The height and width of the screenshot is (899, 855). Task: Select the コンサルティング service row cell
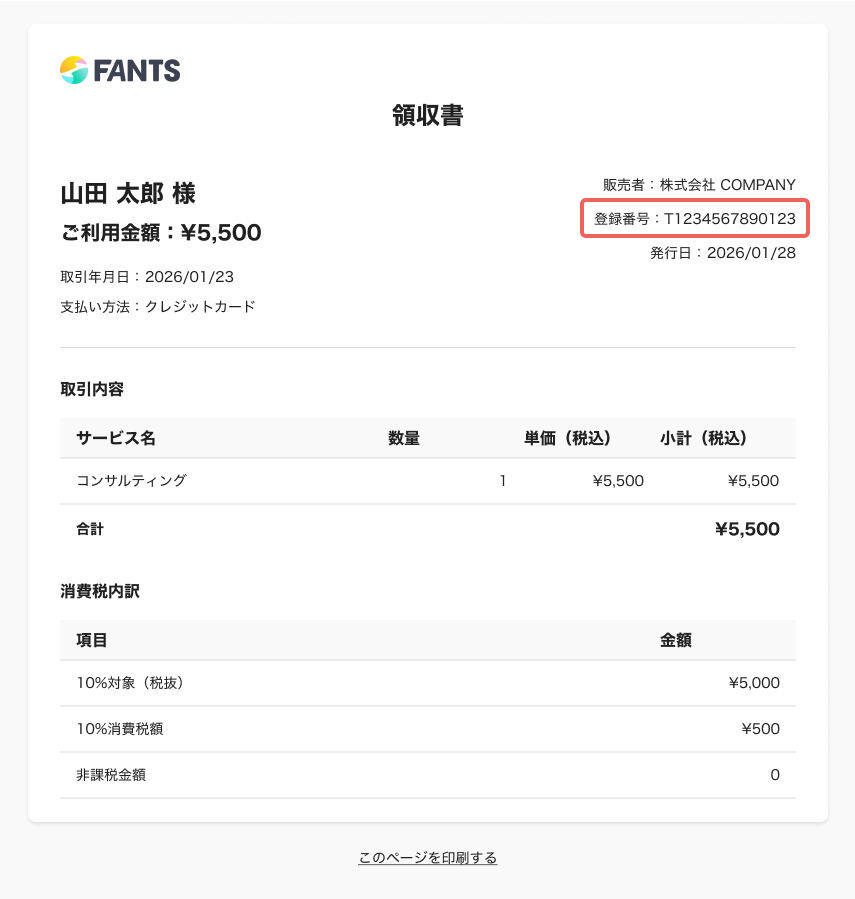[131, 480]
